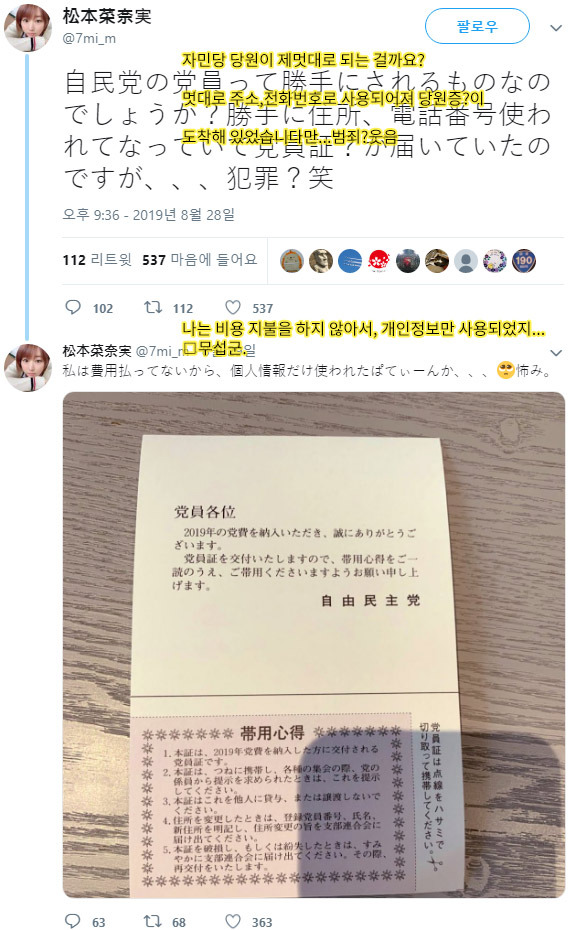Open the first liker avatar with the robot face
The width and height of the screenshot is (571, 930).
(292, 261)
